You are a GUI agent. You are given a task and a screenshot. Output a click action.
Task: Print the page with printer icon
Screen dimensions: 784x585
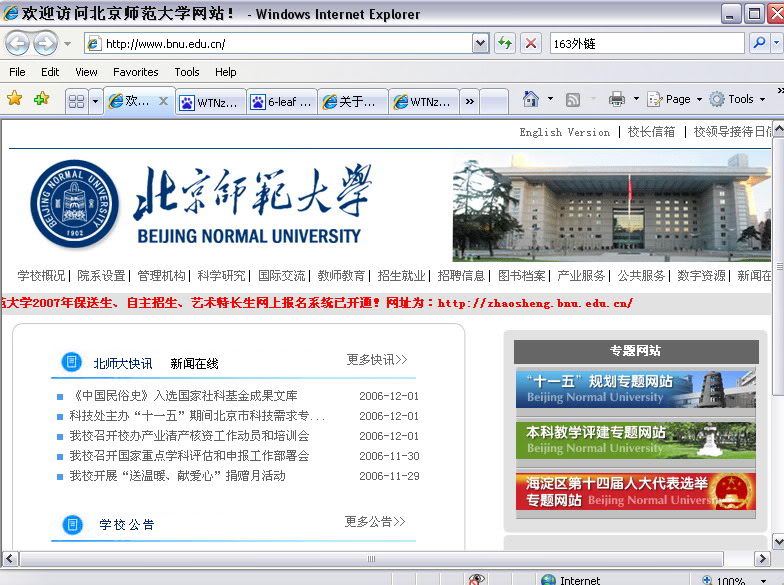pyautogui.click(x=616, y=99)
